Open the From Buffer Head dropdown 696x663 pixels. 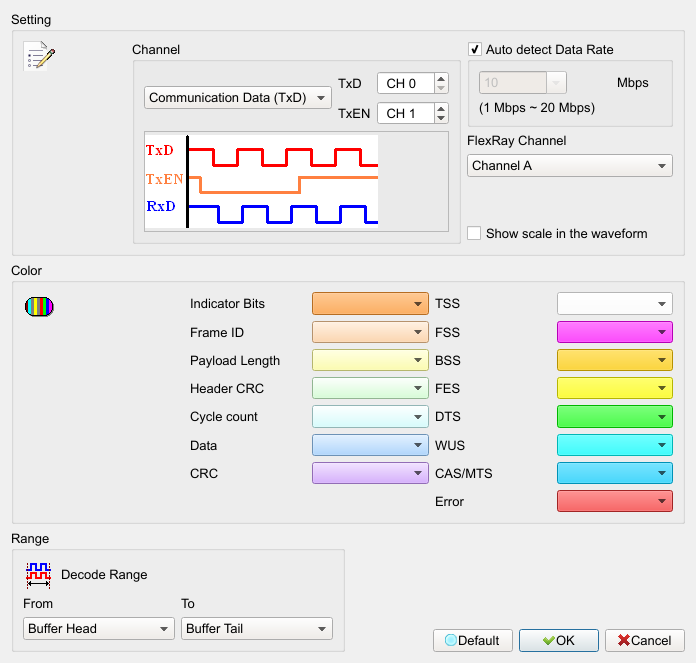click(x=99, y=628)
